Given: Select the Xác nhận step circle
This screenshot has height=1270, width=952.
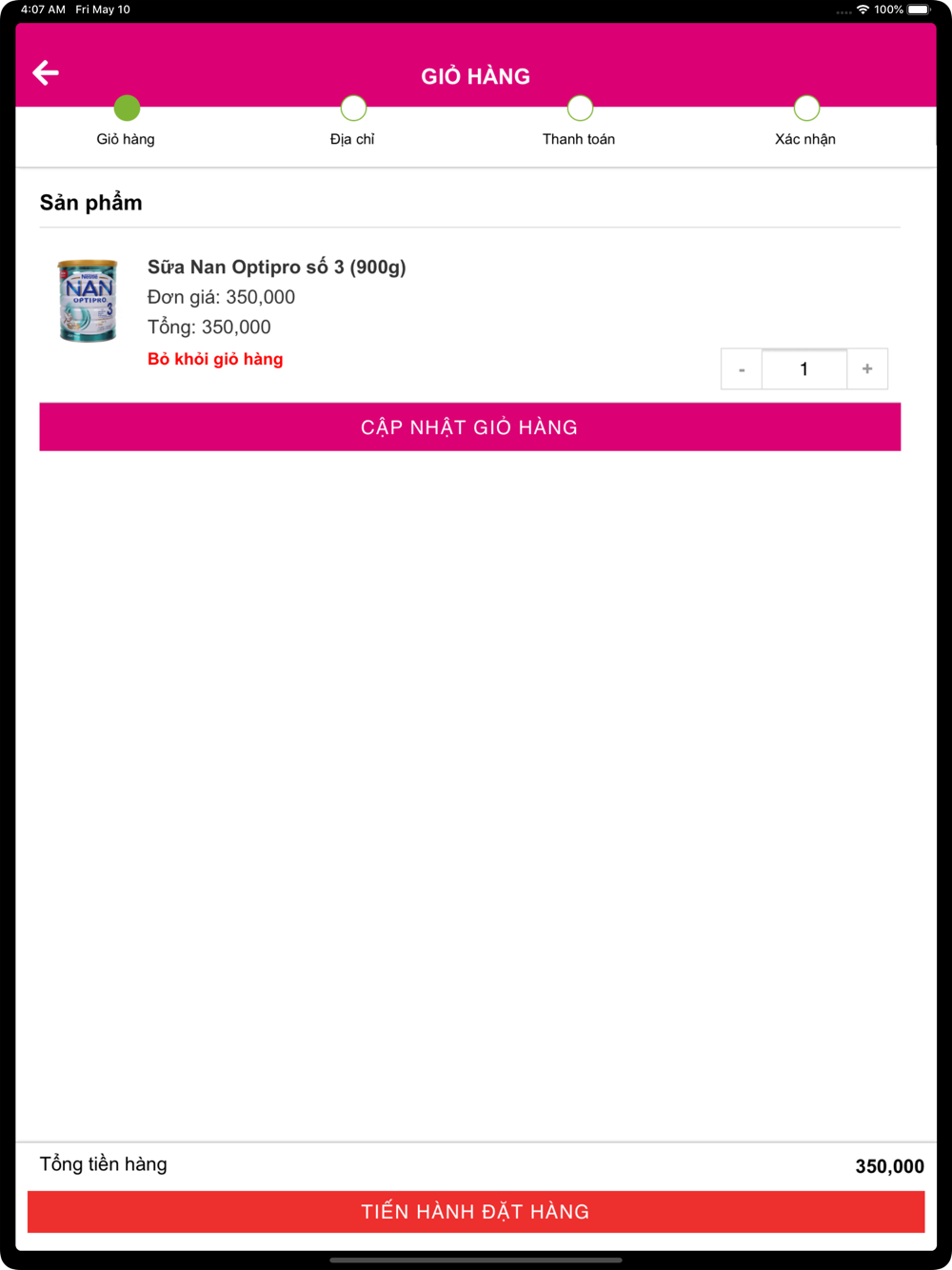Looking at the screenshot, I should click(x=806, y=109).
